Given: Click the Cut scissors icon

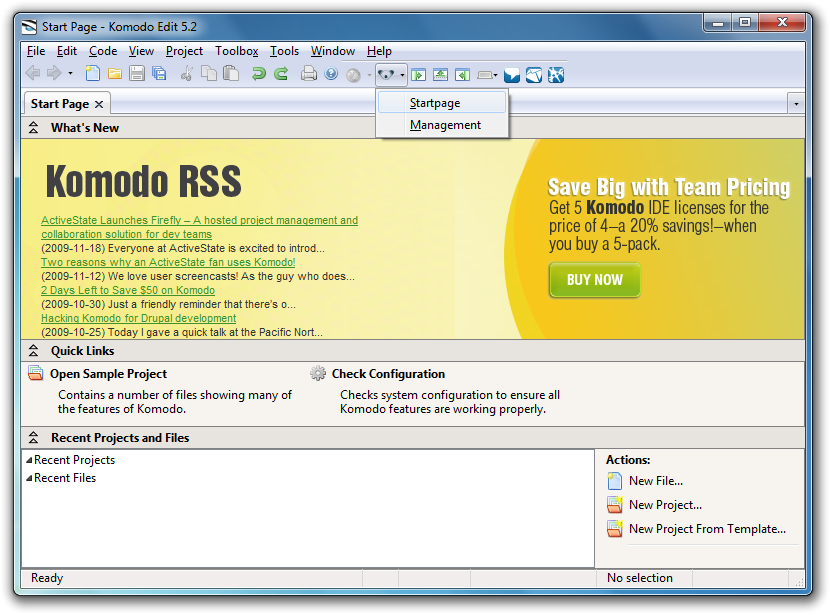Looking at the screenshot, I should coord(186,74).
